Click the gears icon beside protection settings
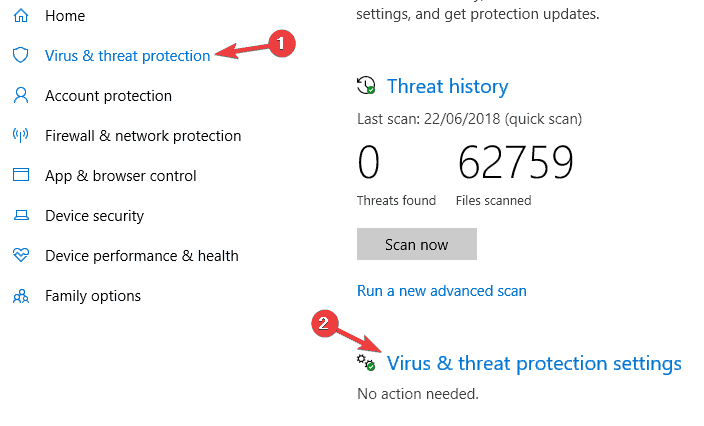Screen dimensions: 704x426 pyautogui.click(x=367, y=363)
